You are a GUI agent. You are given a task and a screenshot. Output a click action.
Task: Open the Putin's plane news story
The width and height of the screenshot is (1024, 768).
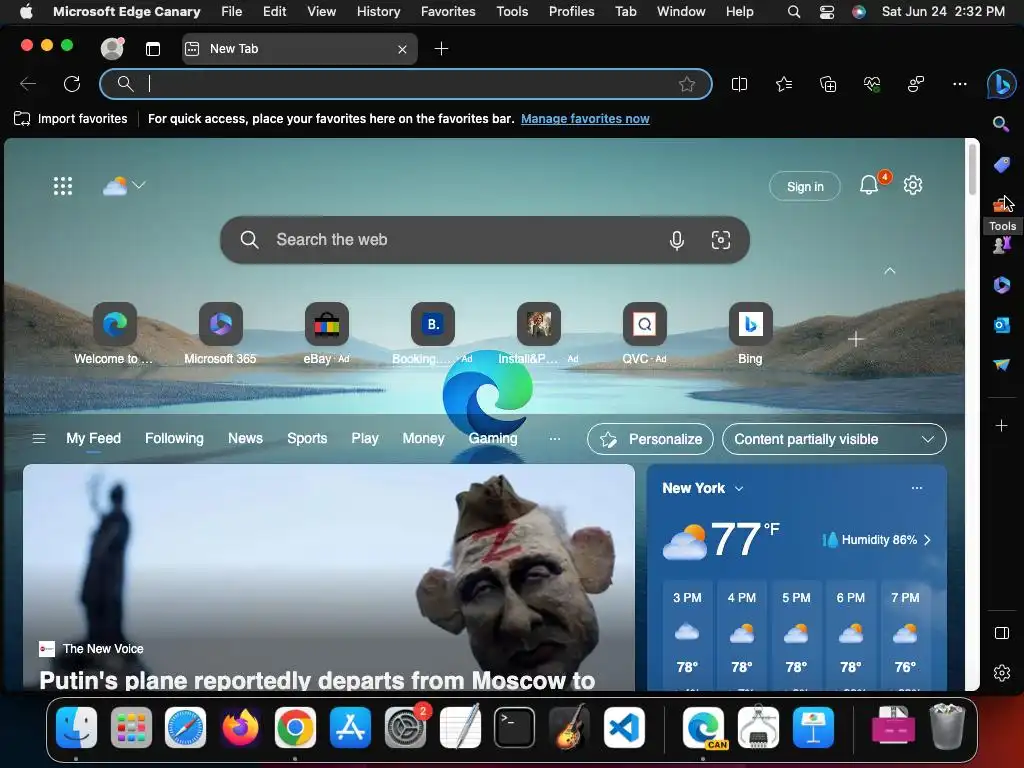pyautogui.click(x=317, y=680)
